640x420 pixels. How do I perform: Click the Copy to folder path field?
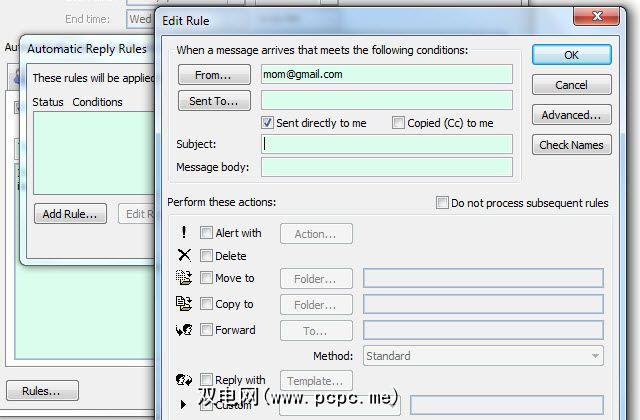pyautogui.click(x=483, y=304)
